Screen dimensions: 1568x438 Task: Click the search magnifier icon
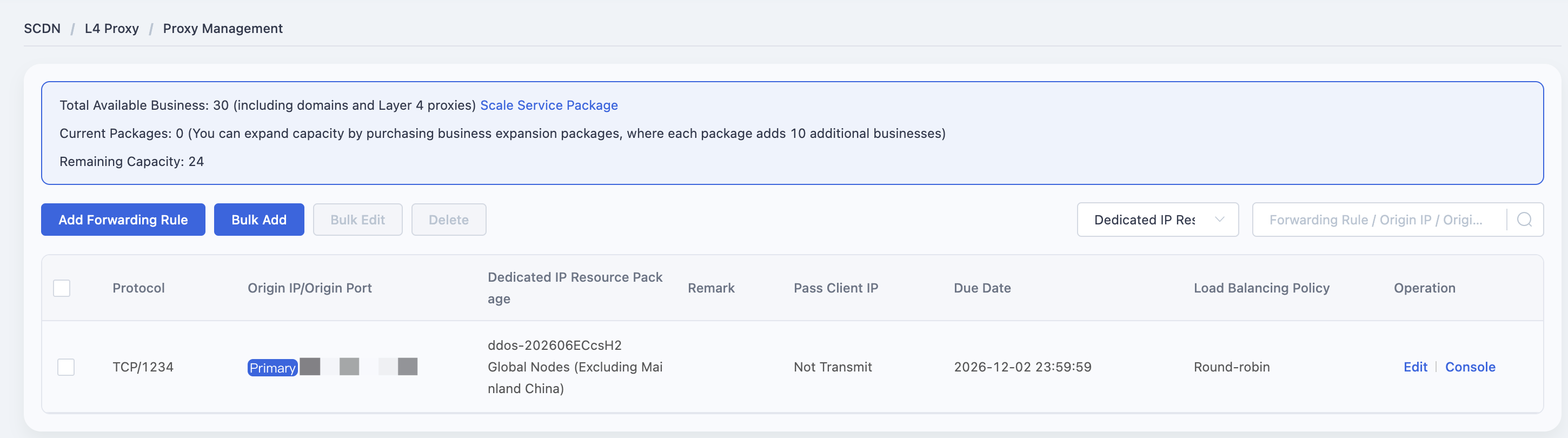click(x=1524, y=220)
